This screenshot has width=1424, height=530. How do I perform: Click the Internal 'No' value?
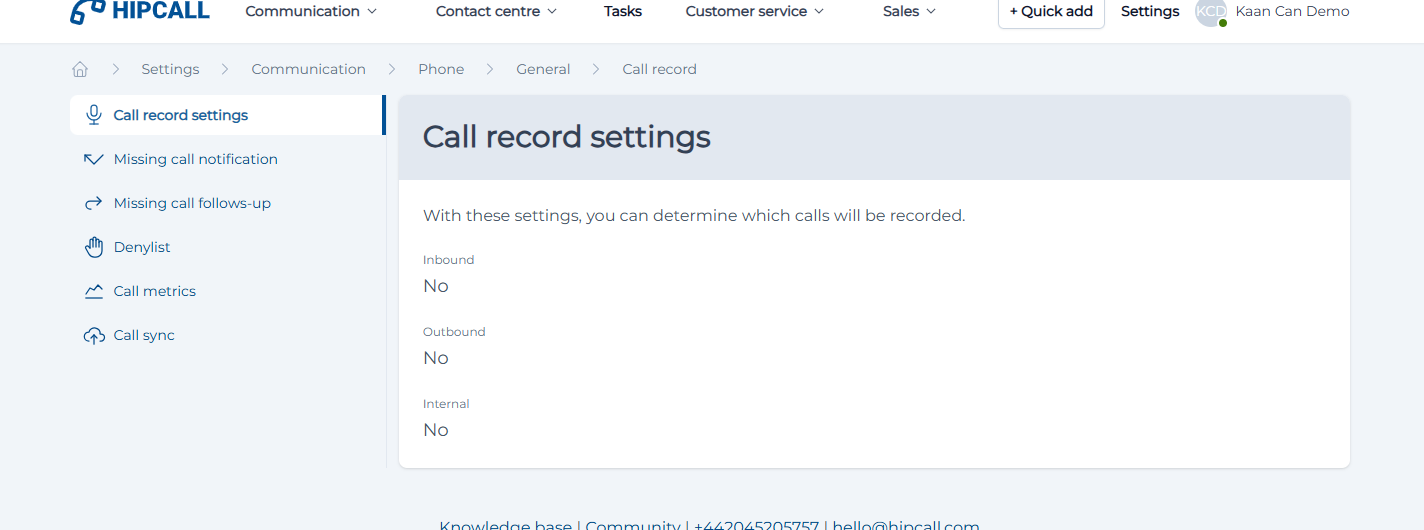click(436, 430)
